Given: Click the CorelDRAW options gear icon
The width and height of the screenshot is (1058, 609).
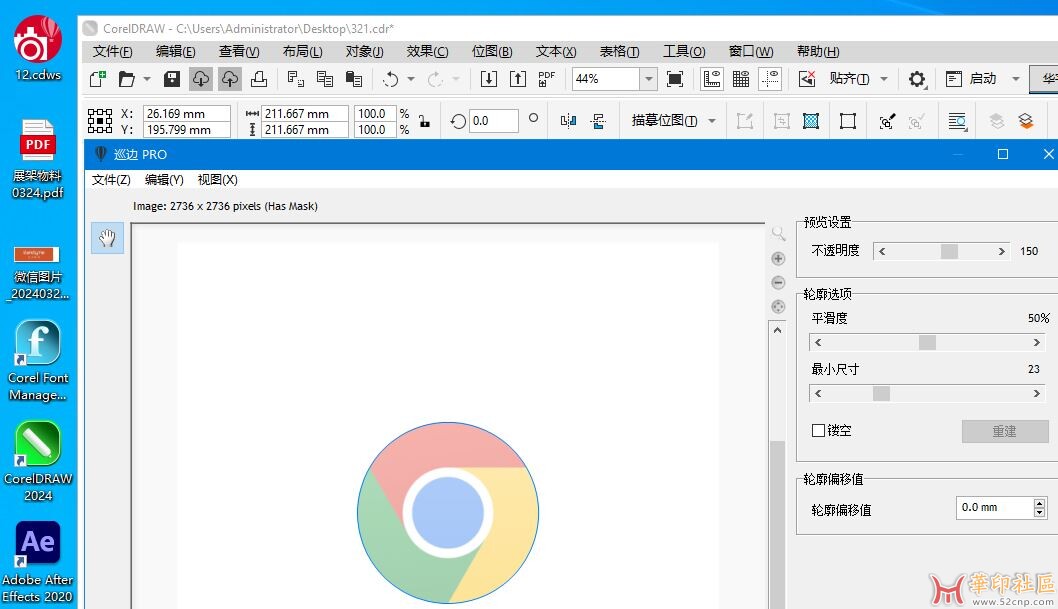Looking at the screenshot, I should [x=916, y=79].
